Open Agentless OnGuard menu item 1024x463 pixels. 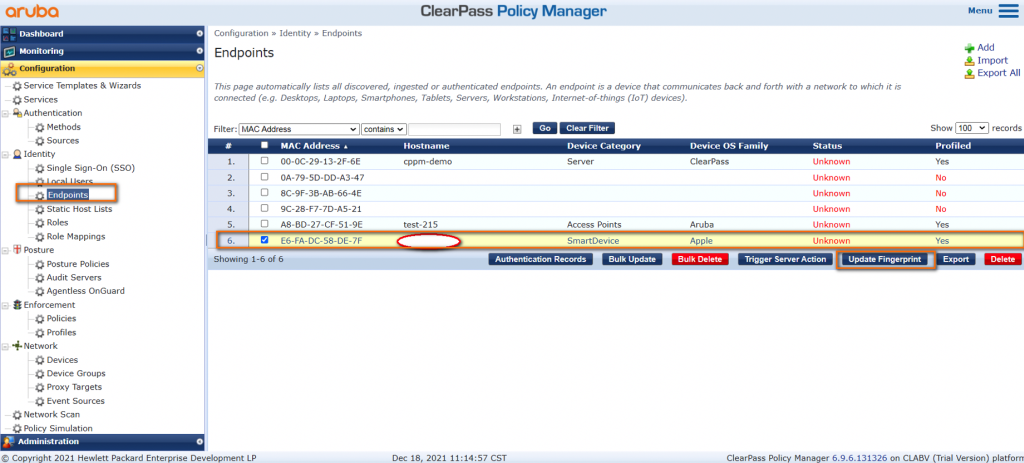pyautogui.click(x=86, y=291)
